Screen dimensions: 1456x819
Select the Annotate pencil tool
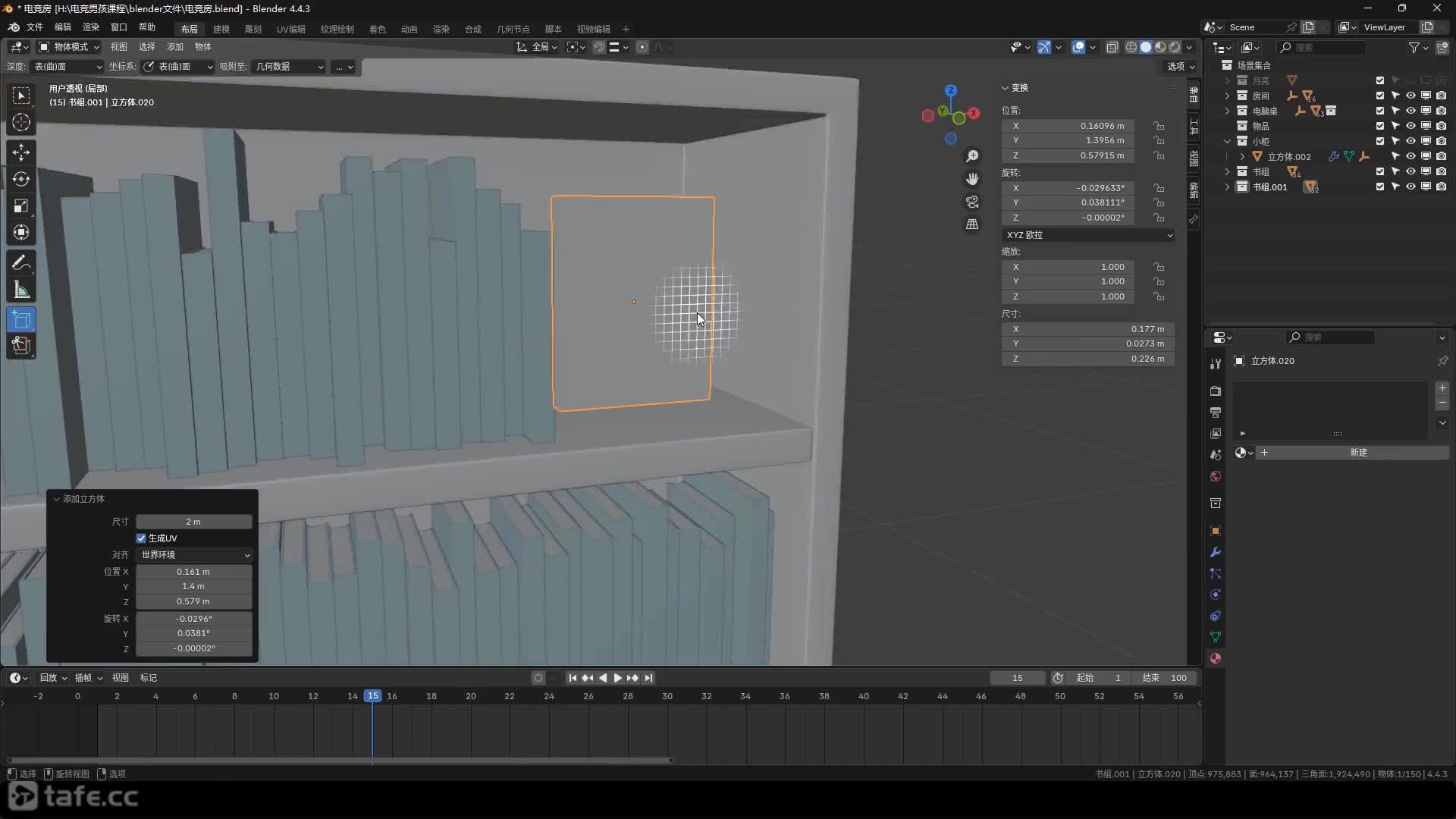pos(21,263)
